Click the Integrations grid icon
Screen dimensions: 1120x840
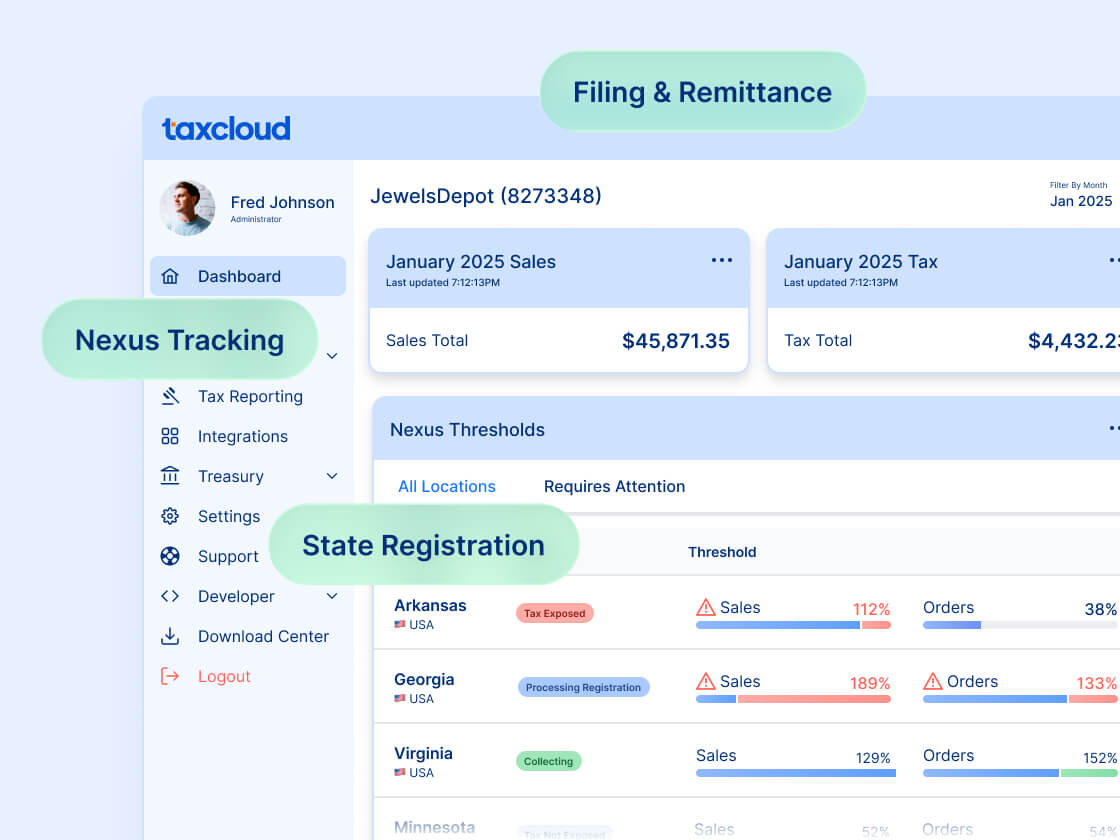pos(170,436)
